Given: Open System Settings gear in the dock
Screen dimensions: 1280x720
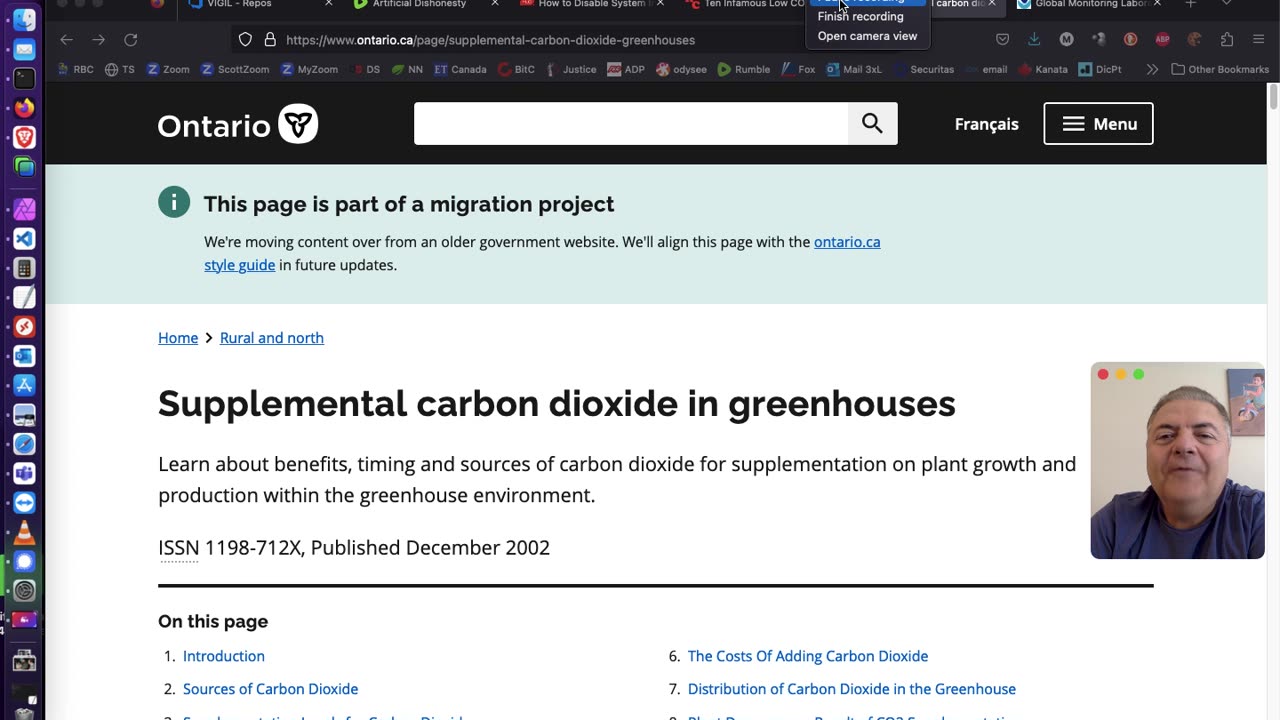Looking at the screenshot, I should tap(24, 591).
